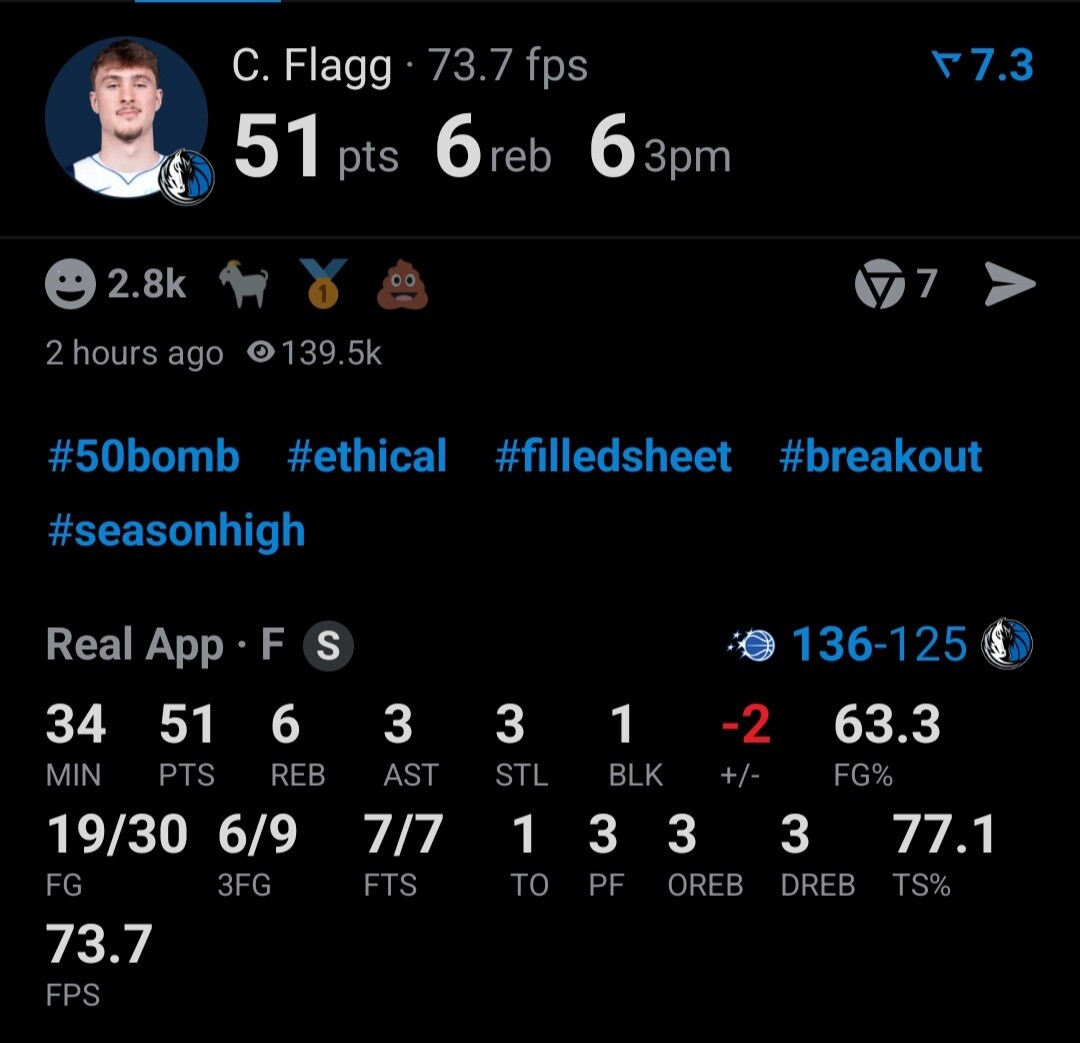Screen dimensions: 1080x1043
Task: Tap the S starter badge icon
Action: tap(329, 646)
